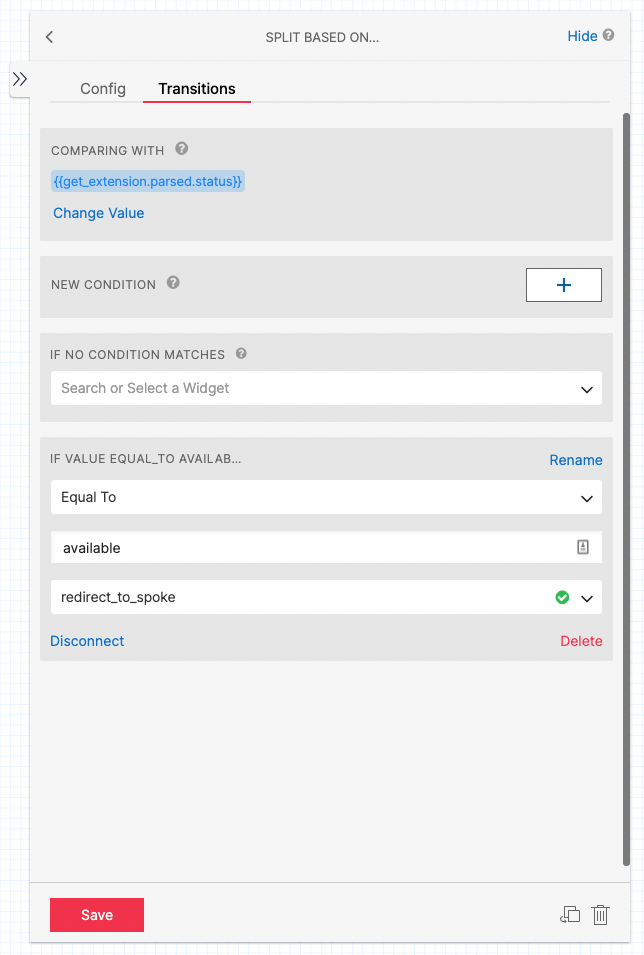Rename the If Value Equal To condition
Image resolution: width=644 pixels, height=955 pixels.
(x=576, y=459)
